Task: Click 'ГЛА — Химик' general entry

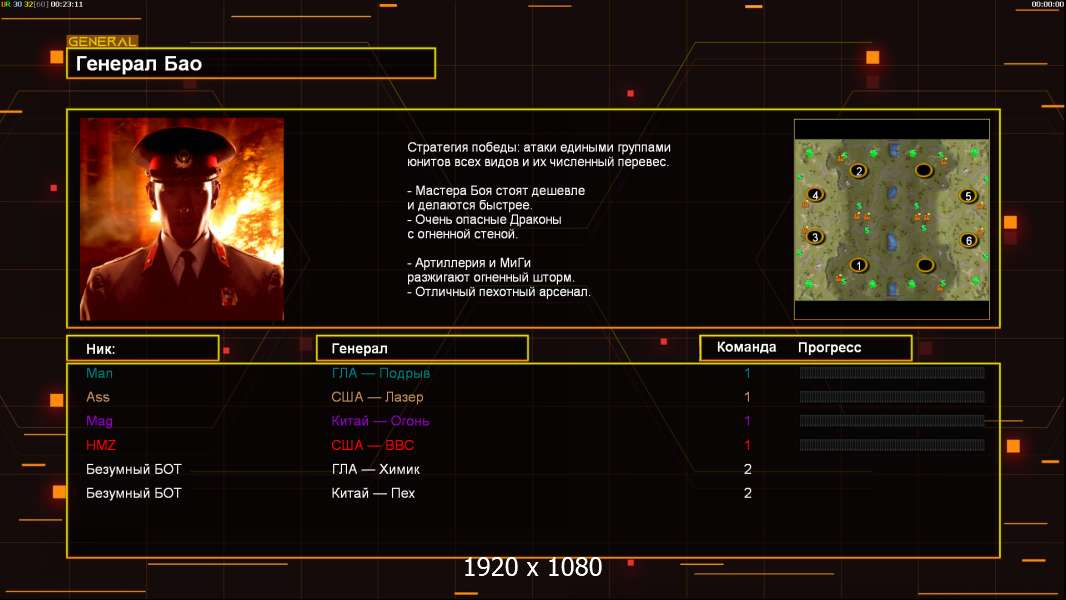Action: click(x=375, y=469)
